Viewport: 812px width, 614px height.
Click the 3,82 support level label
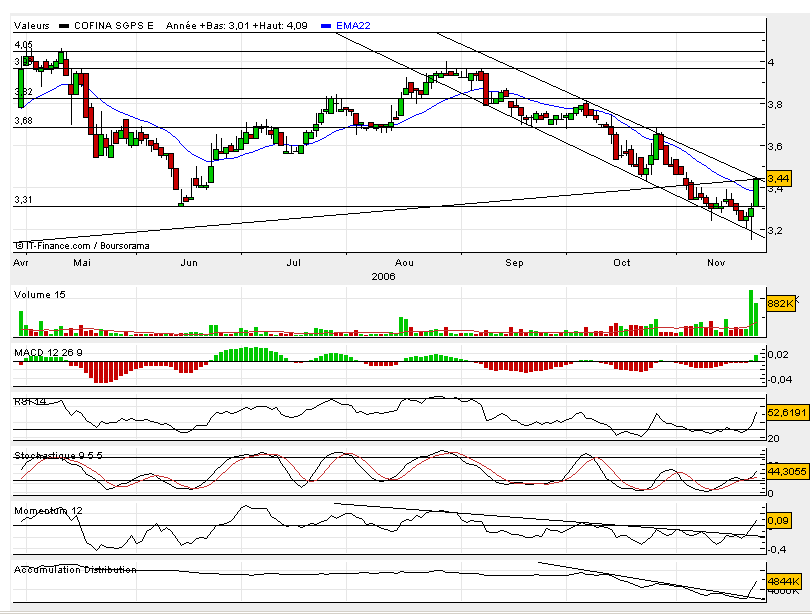coord(23,92)
